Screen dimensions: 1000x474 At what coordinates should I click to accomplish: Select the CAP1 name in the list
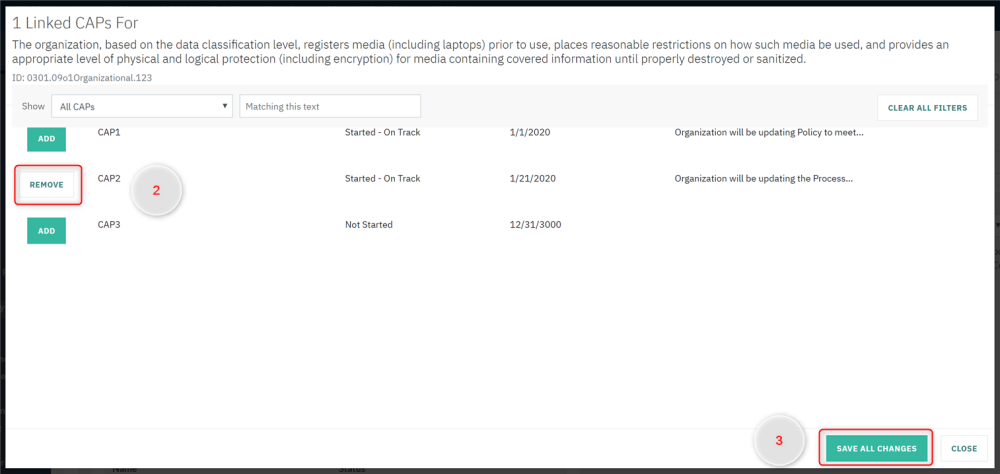coord(109,132)
